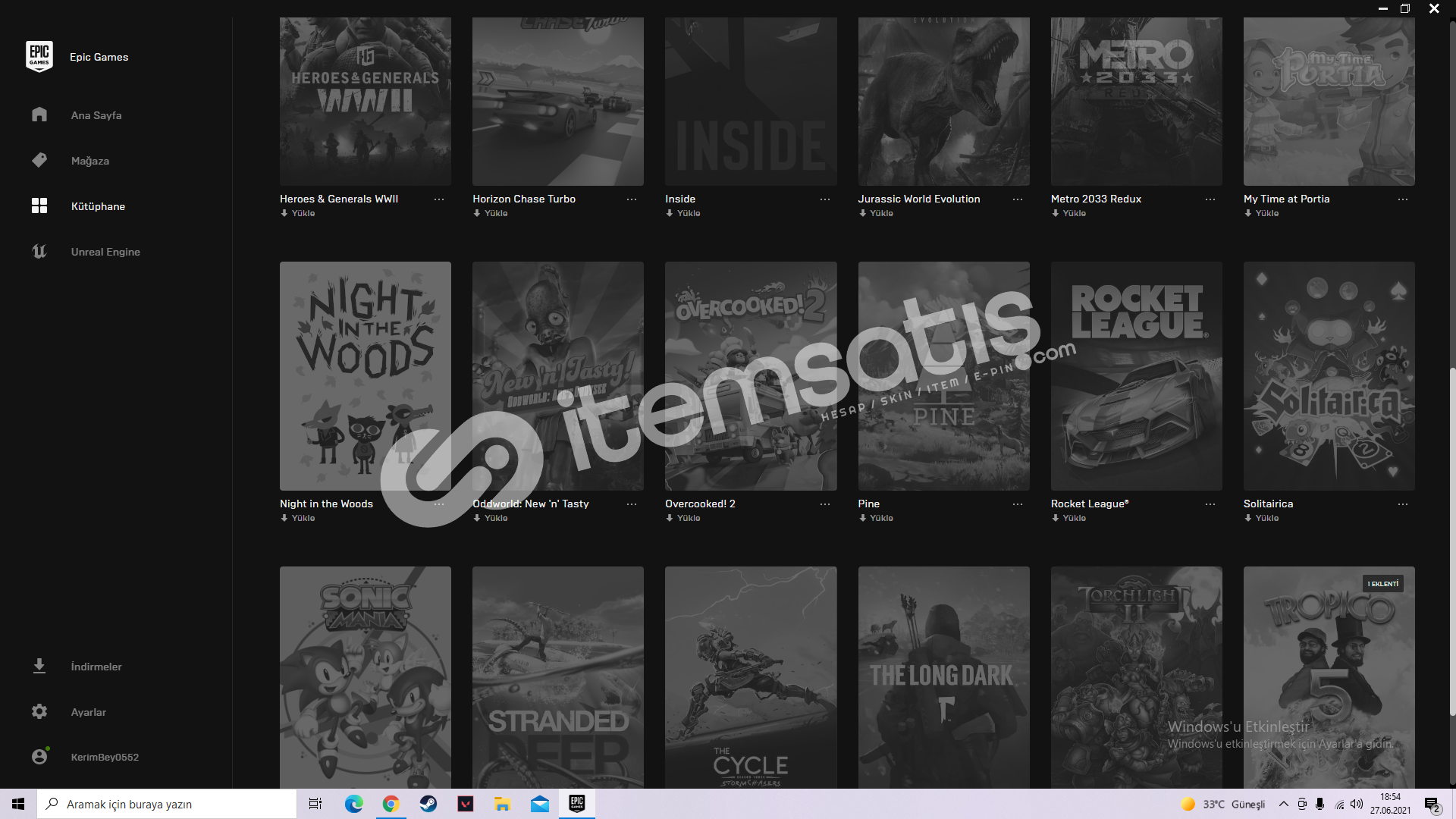Image resolution: width=1456 pixels, height=819 pixels.
Task: Select Stranded Deep cover art
Action: pyautogui.click(x=558, y=677)
